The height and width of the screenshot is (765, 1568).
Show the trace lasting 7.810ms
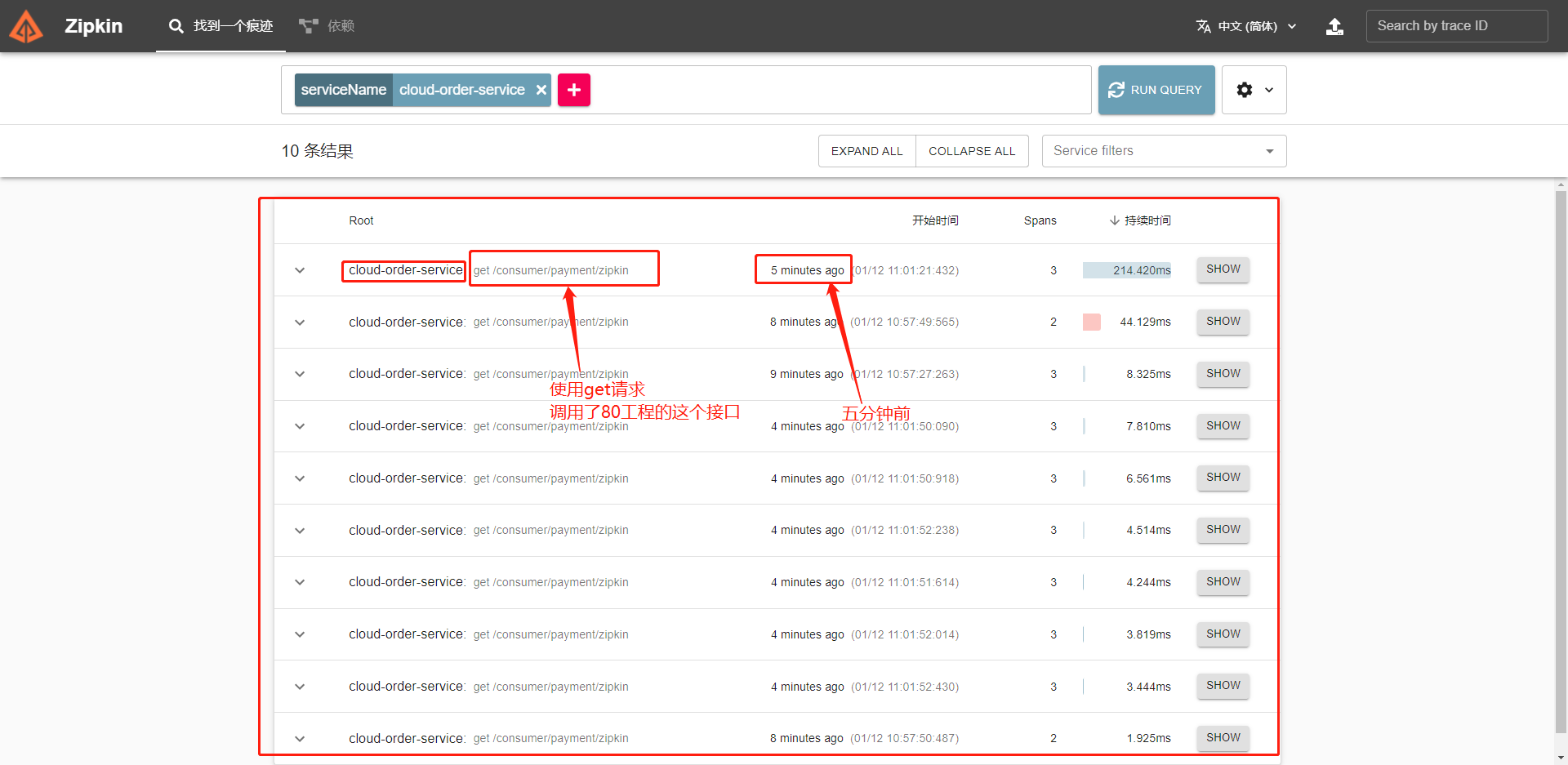(x=1223, y=426)
